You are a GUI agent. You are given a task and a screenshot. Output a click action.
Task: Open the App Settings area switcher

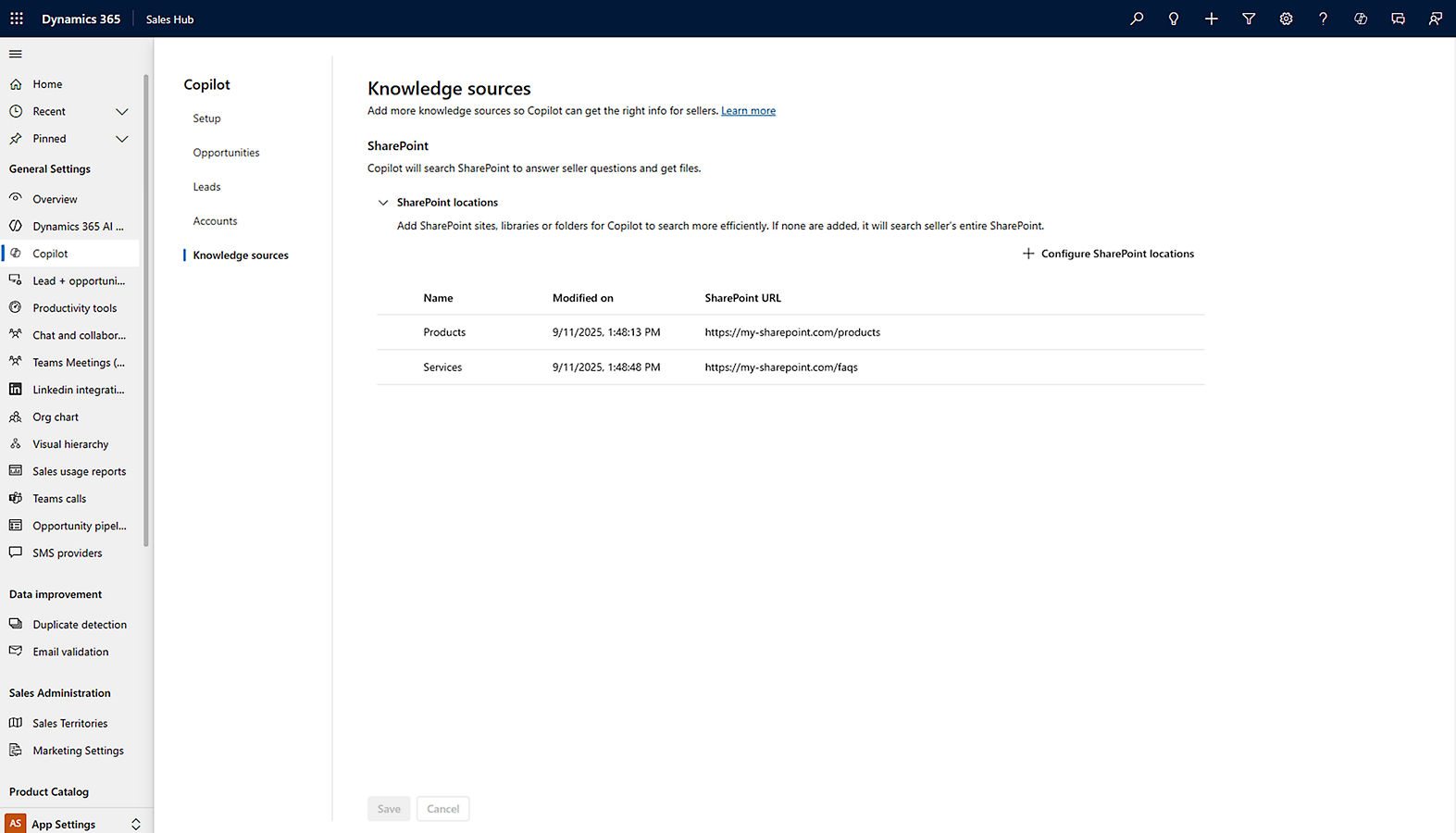click(x=74, y=824)
